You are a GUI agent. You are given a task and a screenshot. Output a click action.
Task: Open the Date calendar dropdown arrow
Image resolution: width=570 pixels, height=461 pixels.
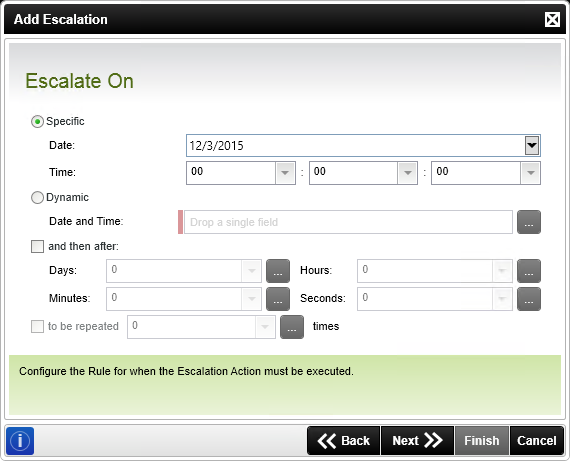click(532, 145)
